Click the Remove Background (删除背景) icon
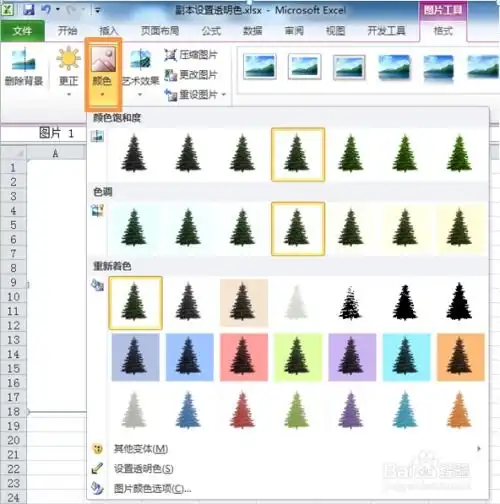The width and height of the screenshot is (500, 504). tap(23, 60)
